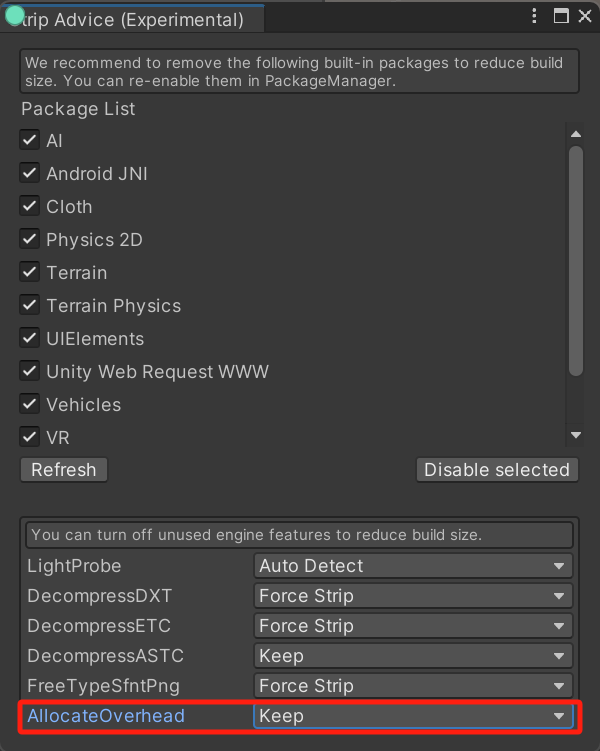Open the DecompressASTC Keep dropdown
Screen dimensions: 600x751
(413, 656)
